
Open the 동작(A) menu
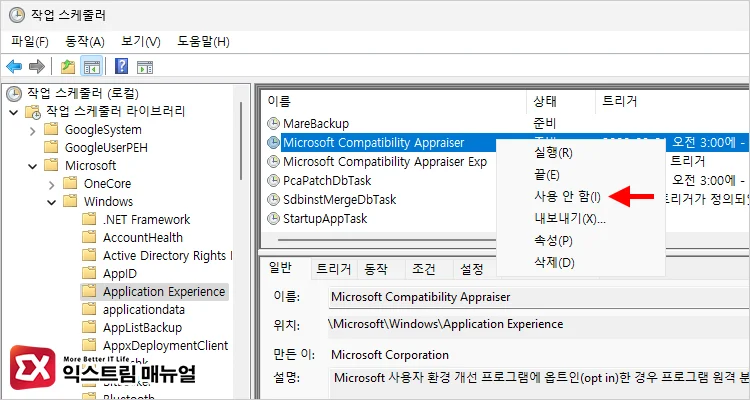[x=85, y=42]
